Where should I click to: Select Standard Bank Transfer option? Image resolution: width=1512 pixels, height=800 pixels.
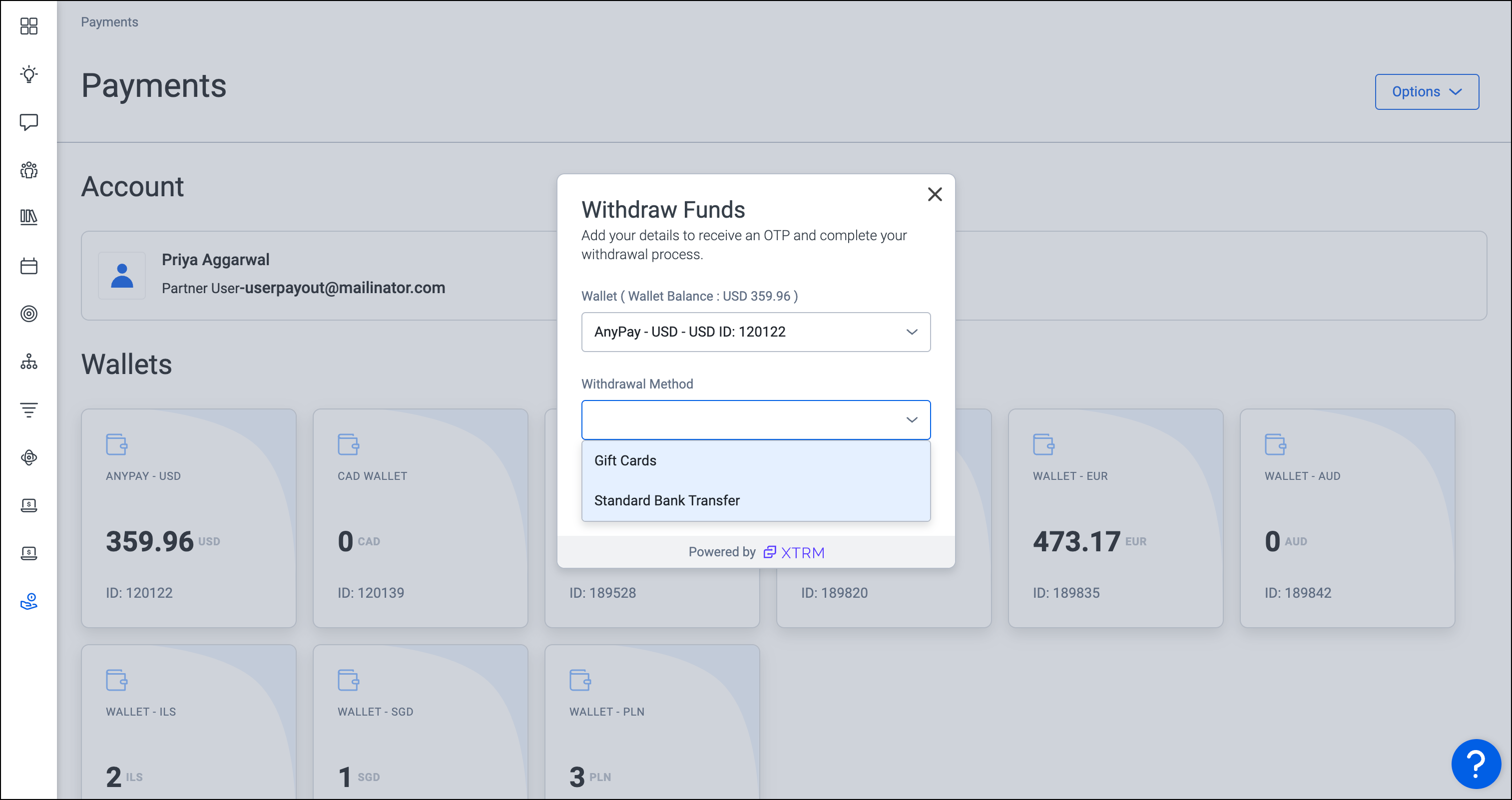click(755, 501)
